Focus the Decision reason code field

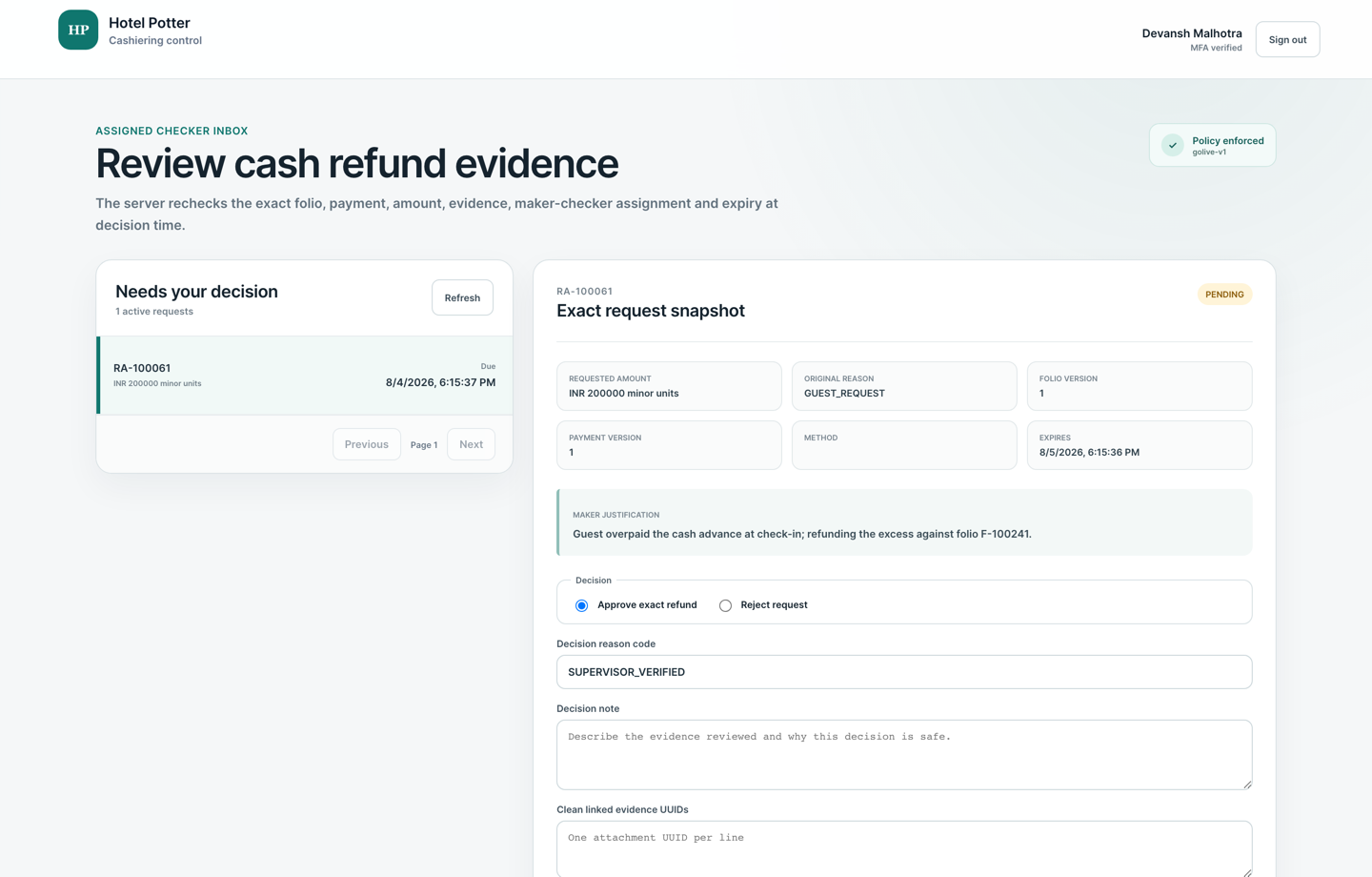tap(904, 672)
